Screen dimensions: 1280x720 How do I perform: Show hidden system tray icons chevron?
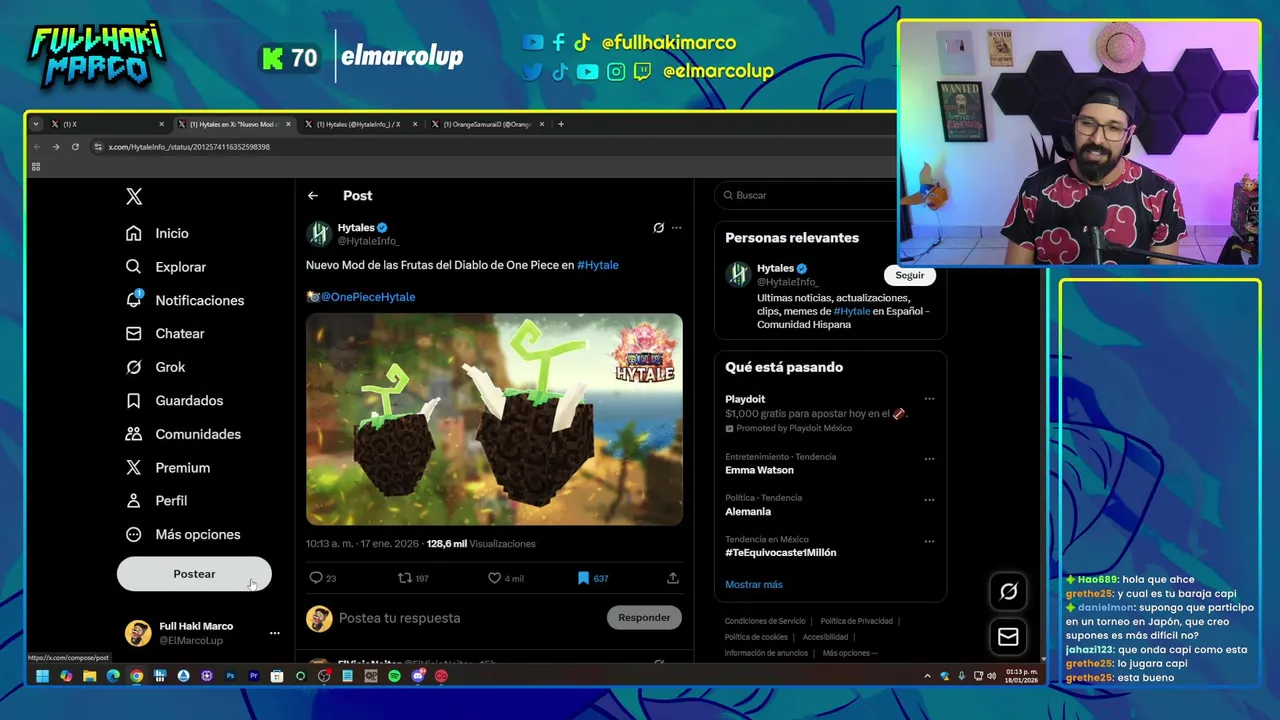[x=927, y=676]
